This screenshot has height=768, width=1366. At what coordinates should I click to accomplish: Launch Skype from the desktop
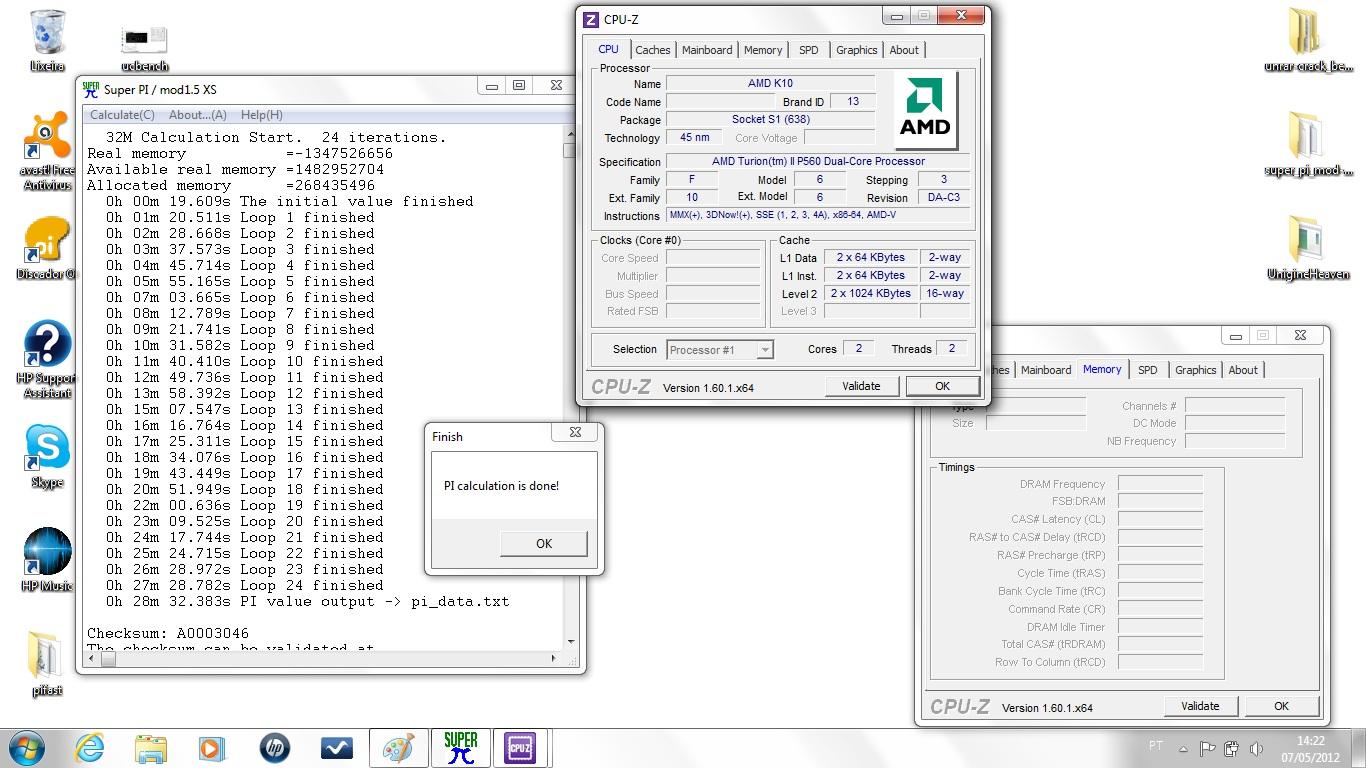47,456
